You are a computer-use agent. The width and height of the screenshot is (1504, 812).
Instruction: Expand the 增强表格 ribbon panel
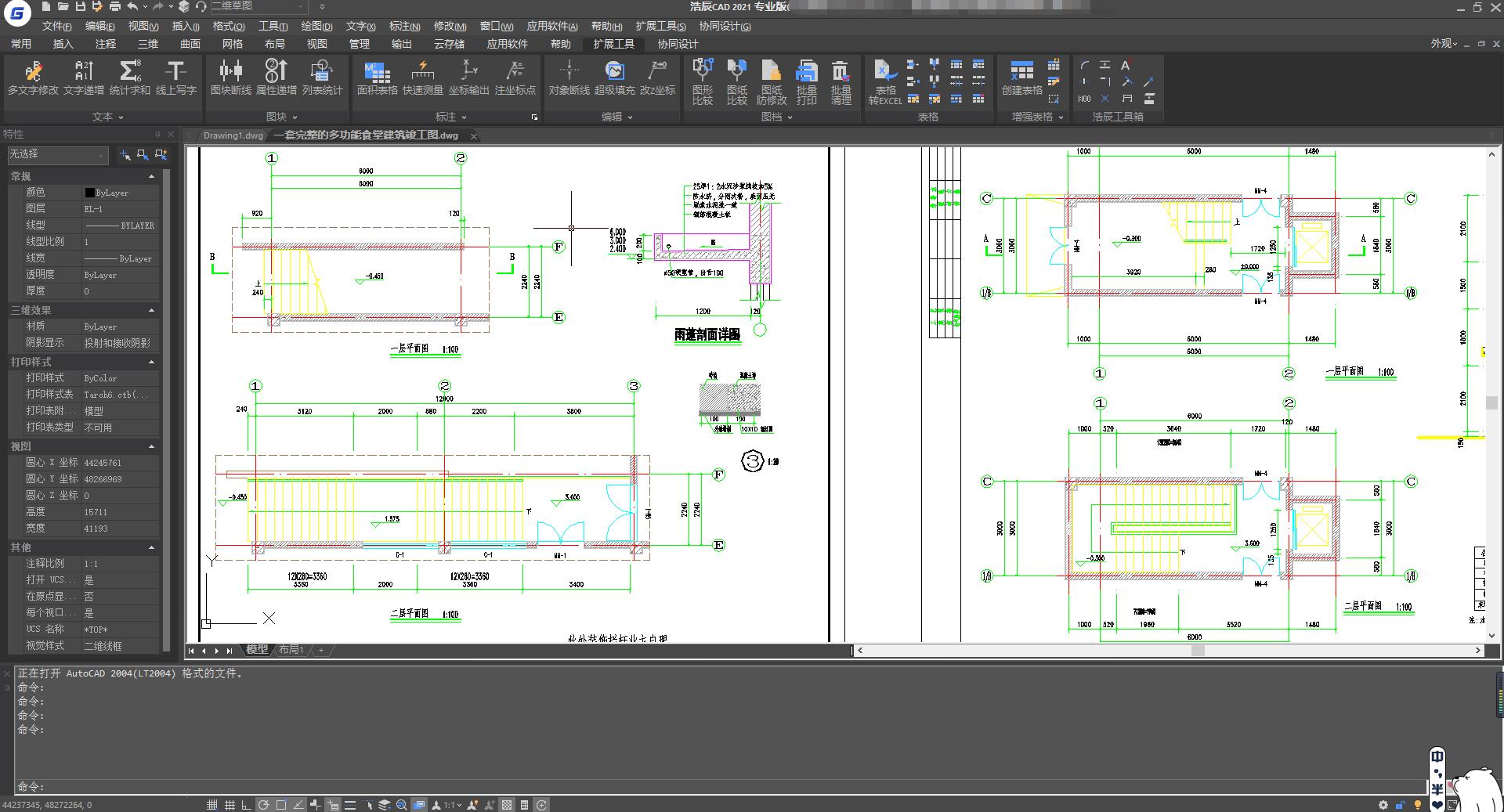pyautogui.click(x=1037, y=117)
